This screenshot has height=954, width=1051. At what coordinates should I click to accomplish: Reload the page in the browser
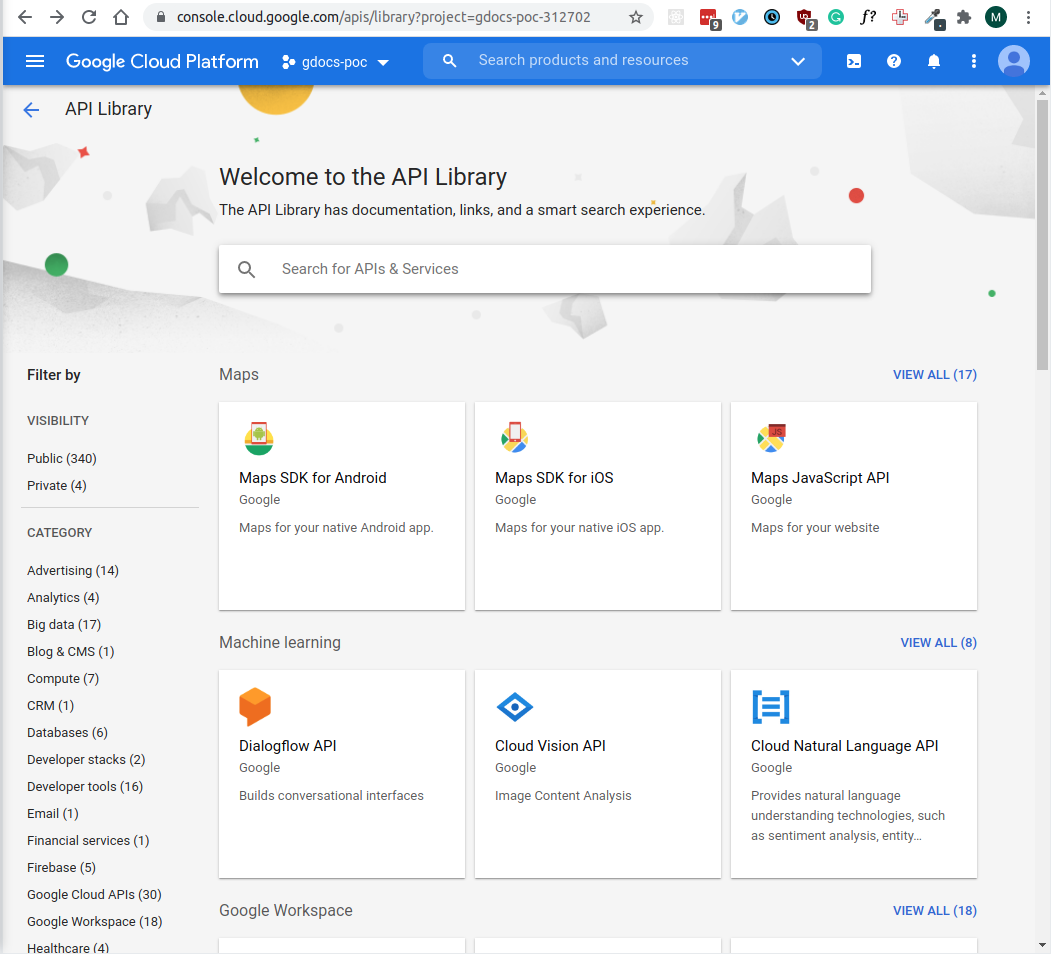coord(88,17)
